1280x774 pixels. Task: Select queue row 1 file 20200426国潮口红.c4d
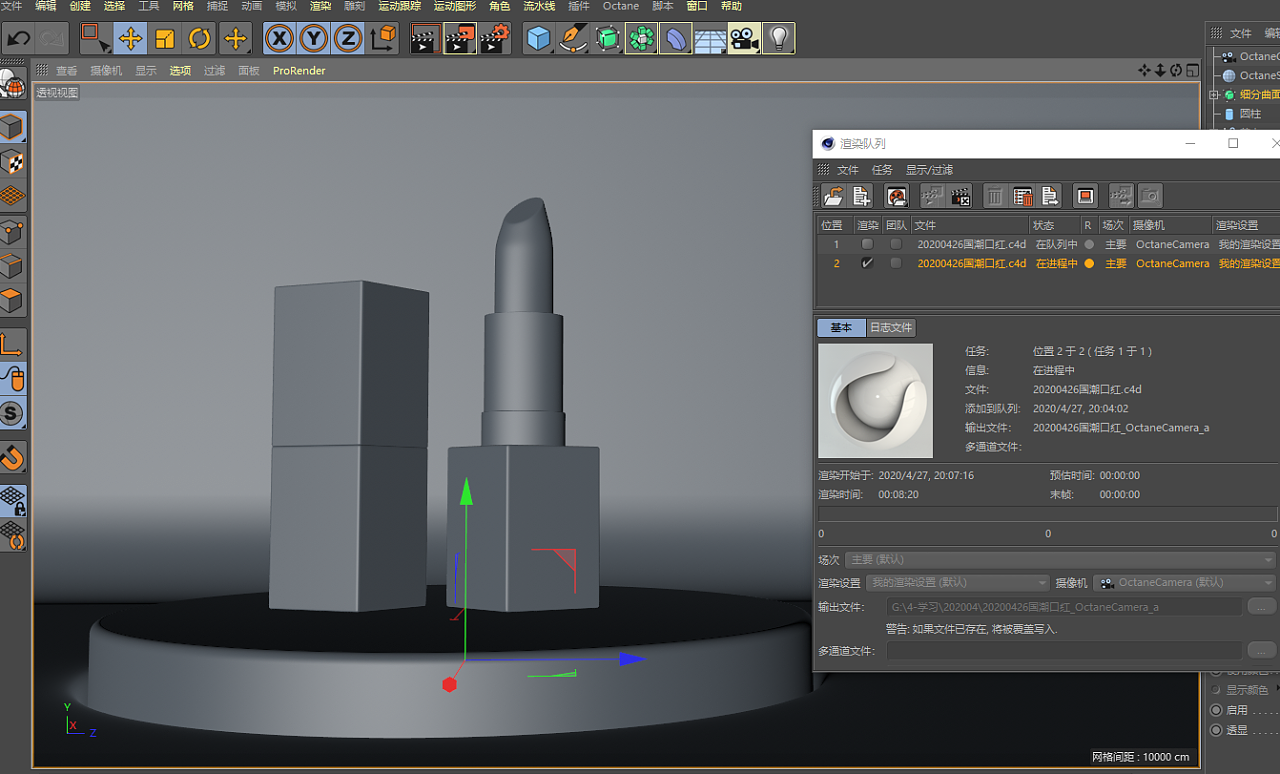pos(972,244)
